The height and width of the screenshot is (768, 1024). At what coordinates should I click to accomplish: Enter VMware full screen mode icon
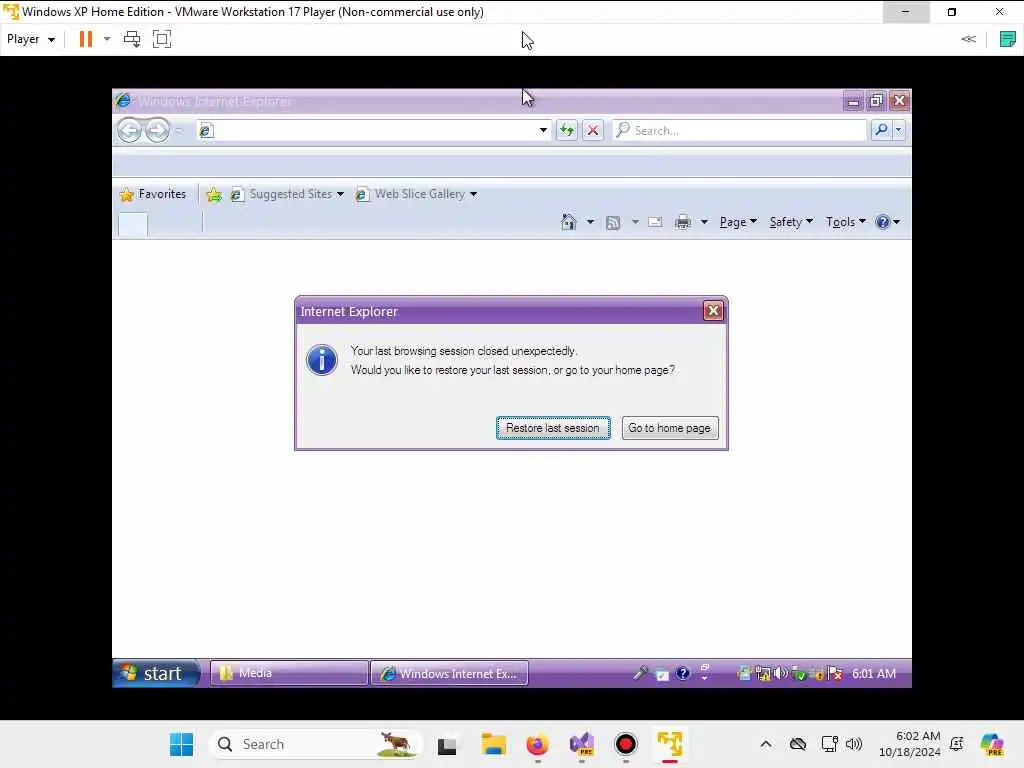coord(162,39)
